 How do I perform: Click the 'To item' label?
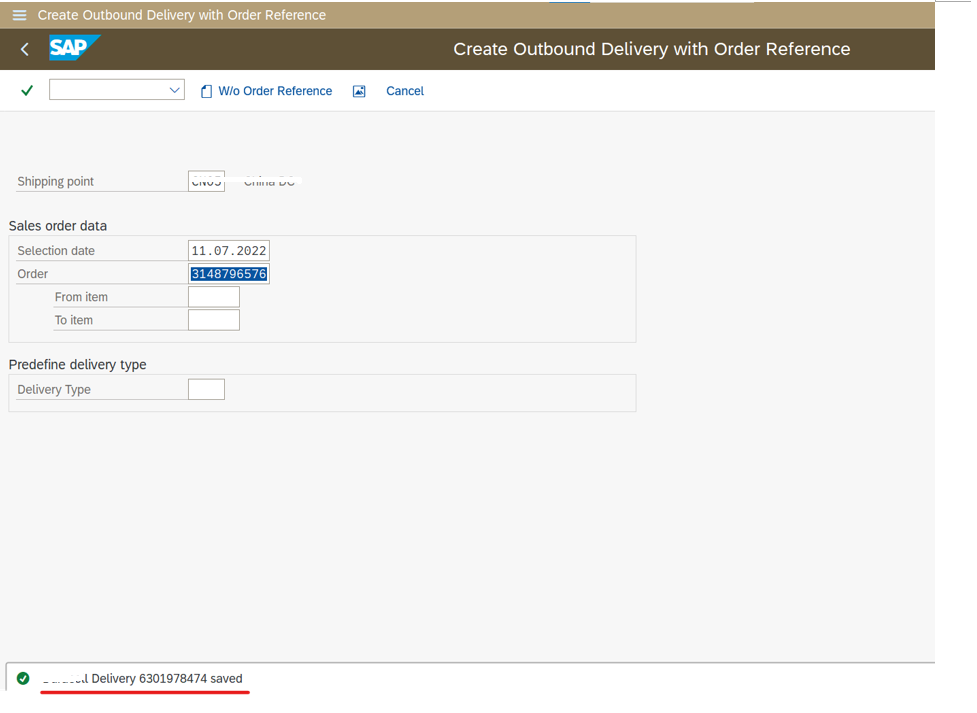click(x=74, y=320)
